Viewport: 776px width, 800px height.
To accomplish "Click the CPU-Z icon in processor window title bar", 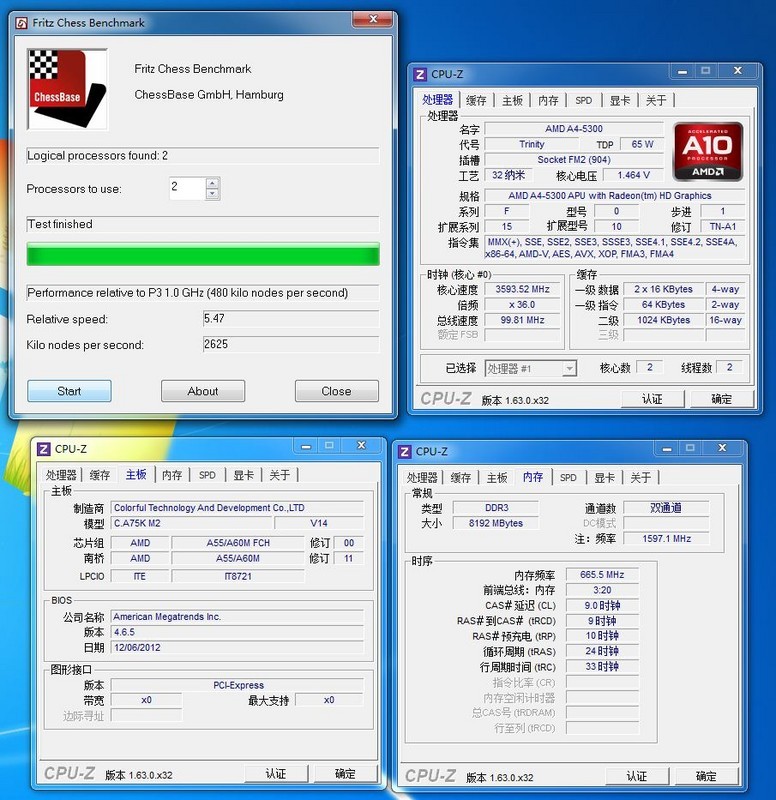I will [420, 74].
